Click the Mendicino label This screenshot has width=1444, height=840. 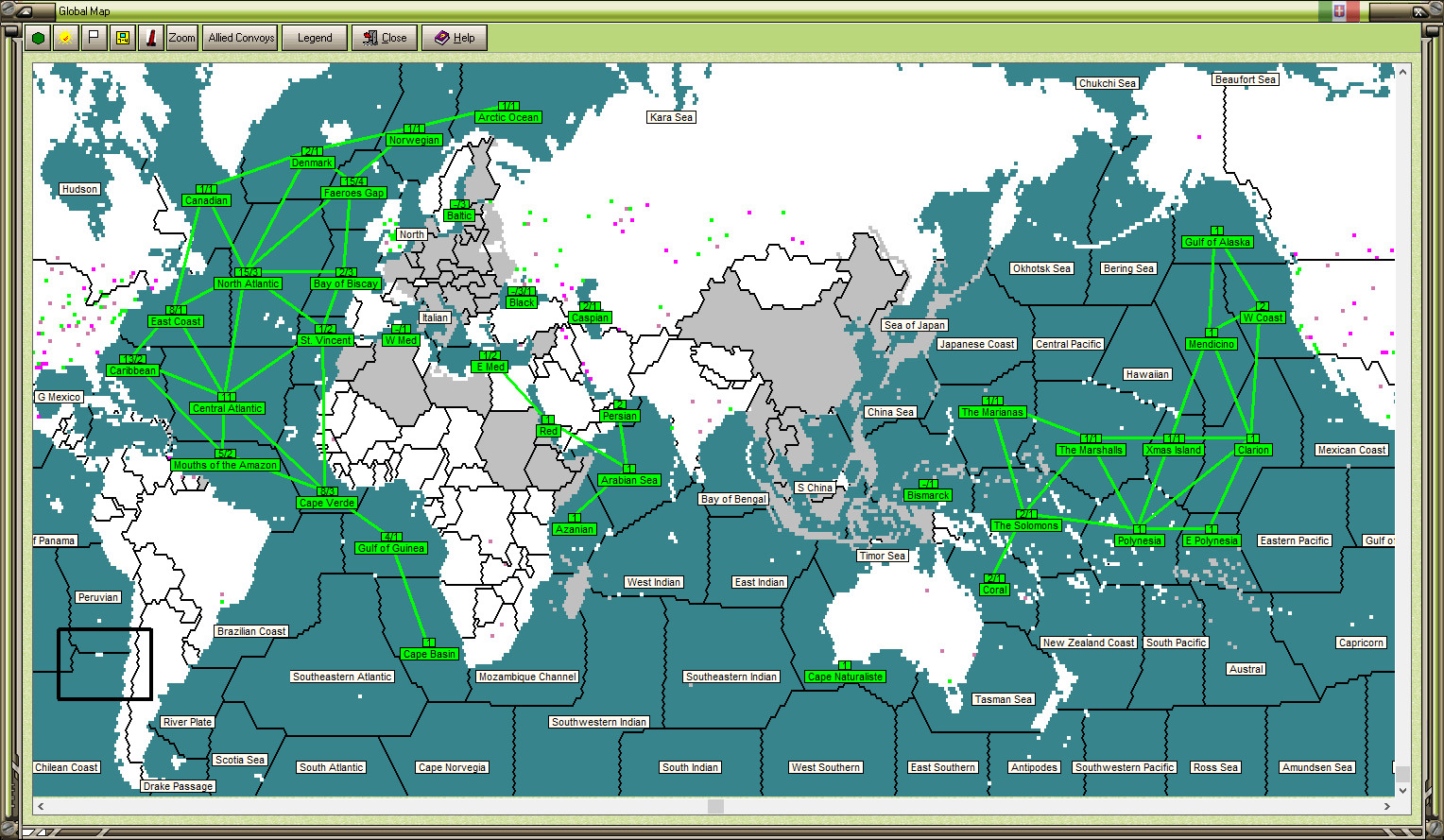click(x=1212, y=344)
